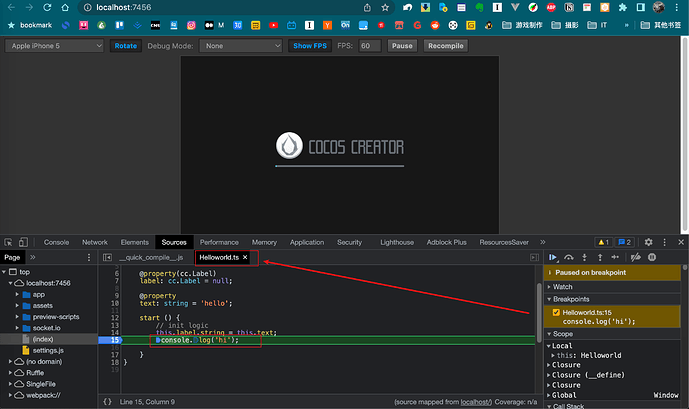Open Chrome profile avatar

click(x=659, y=7)
